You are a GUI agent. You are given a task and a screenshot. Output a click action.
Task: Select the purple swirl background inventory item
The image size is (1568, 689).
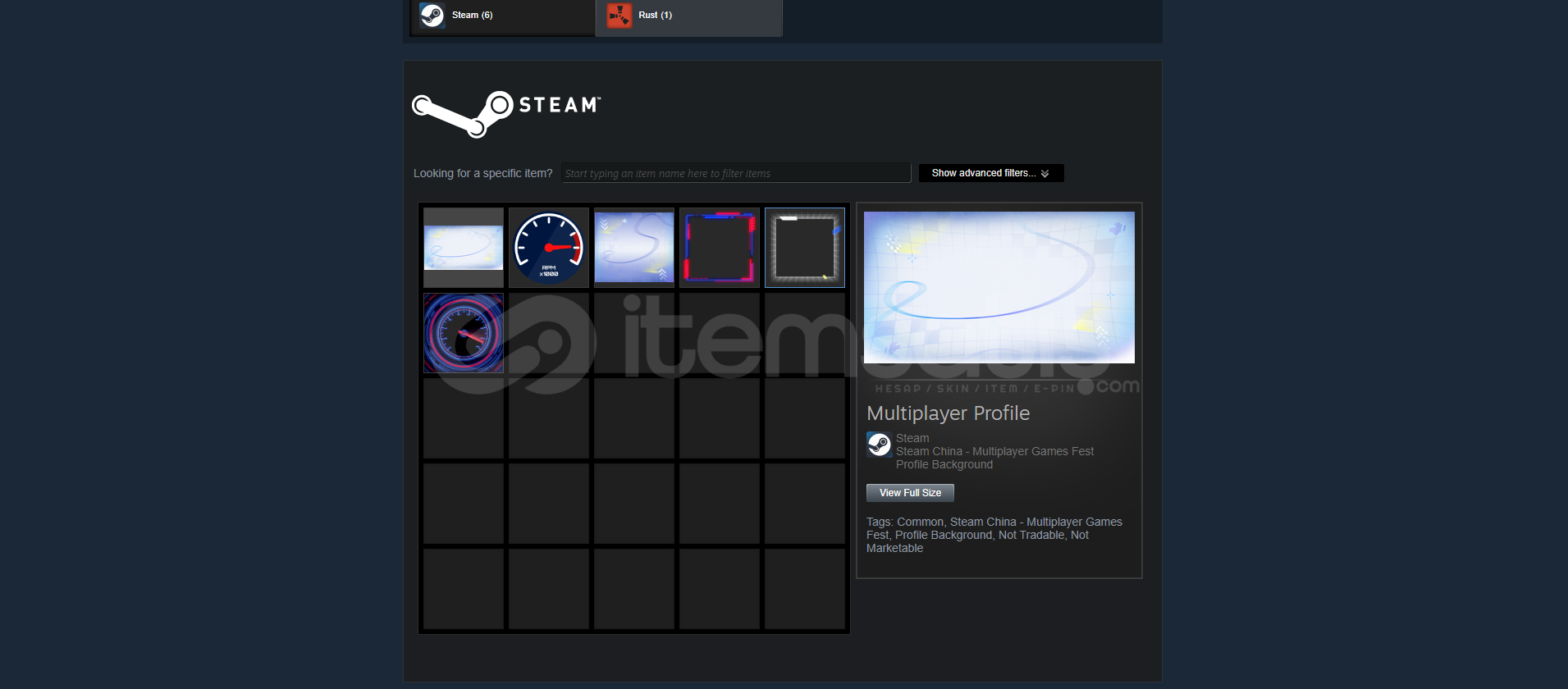click(x=634, y=248)
